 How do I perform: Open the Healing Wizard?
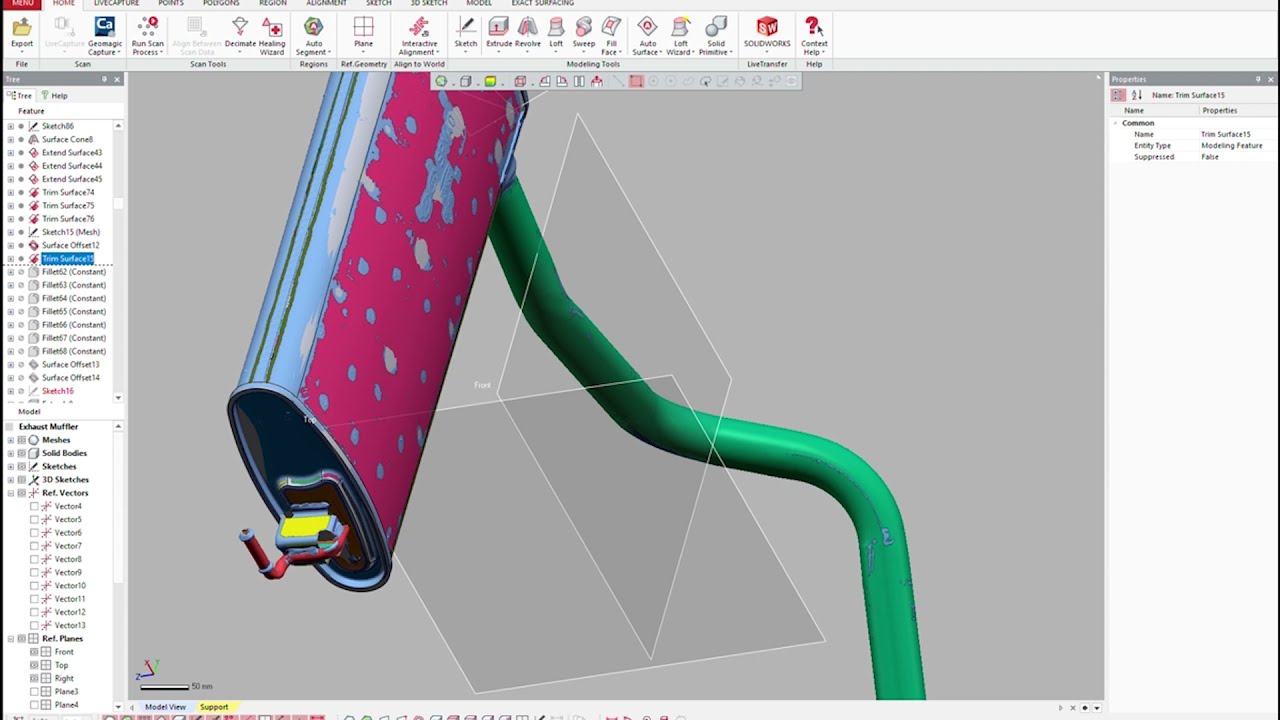point(272,35)
